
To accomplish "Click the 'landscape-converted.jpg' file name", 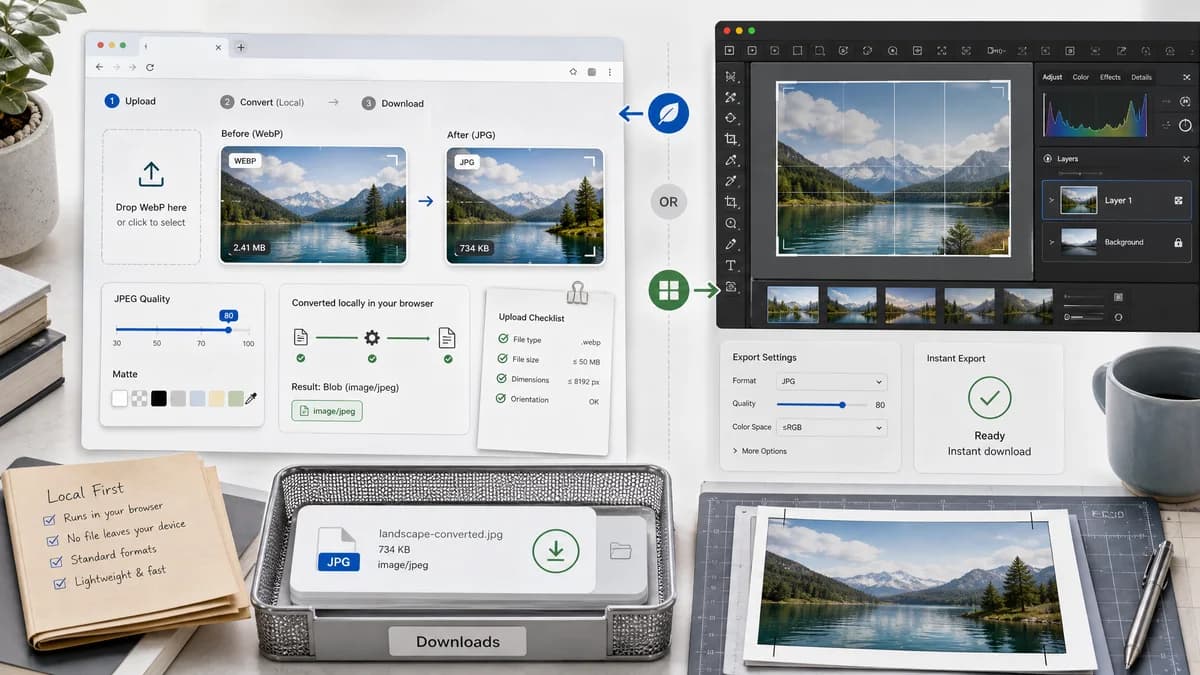I will click(x=441, y=534).
